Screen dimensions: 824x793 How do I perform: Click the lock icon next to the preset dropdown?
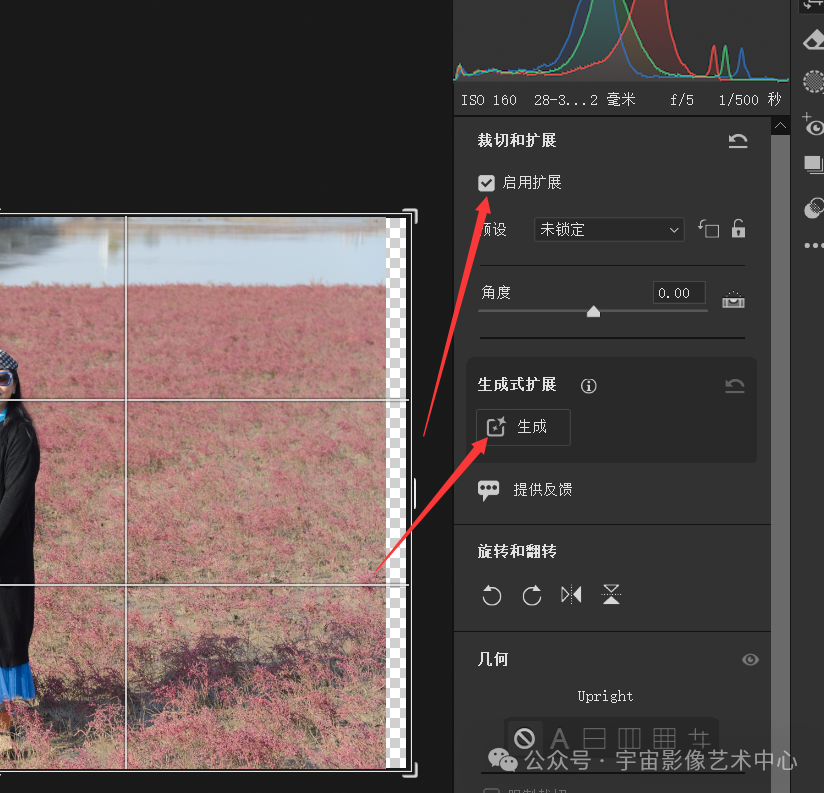tap(737, 229)
